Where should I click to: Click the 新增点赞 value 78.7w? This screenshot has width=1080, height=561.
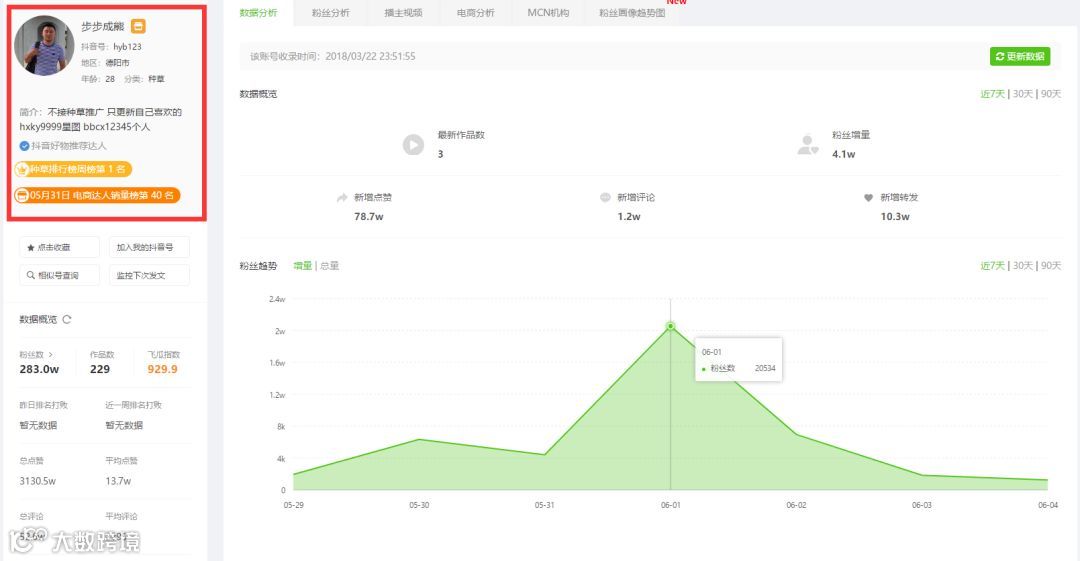tap(368, 216)
